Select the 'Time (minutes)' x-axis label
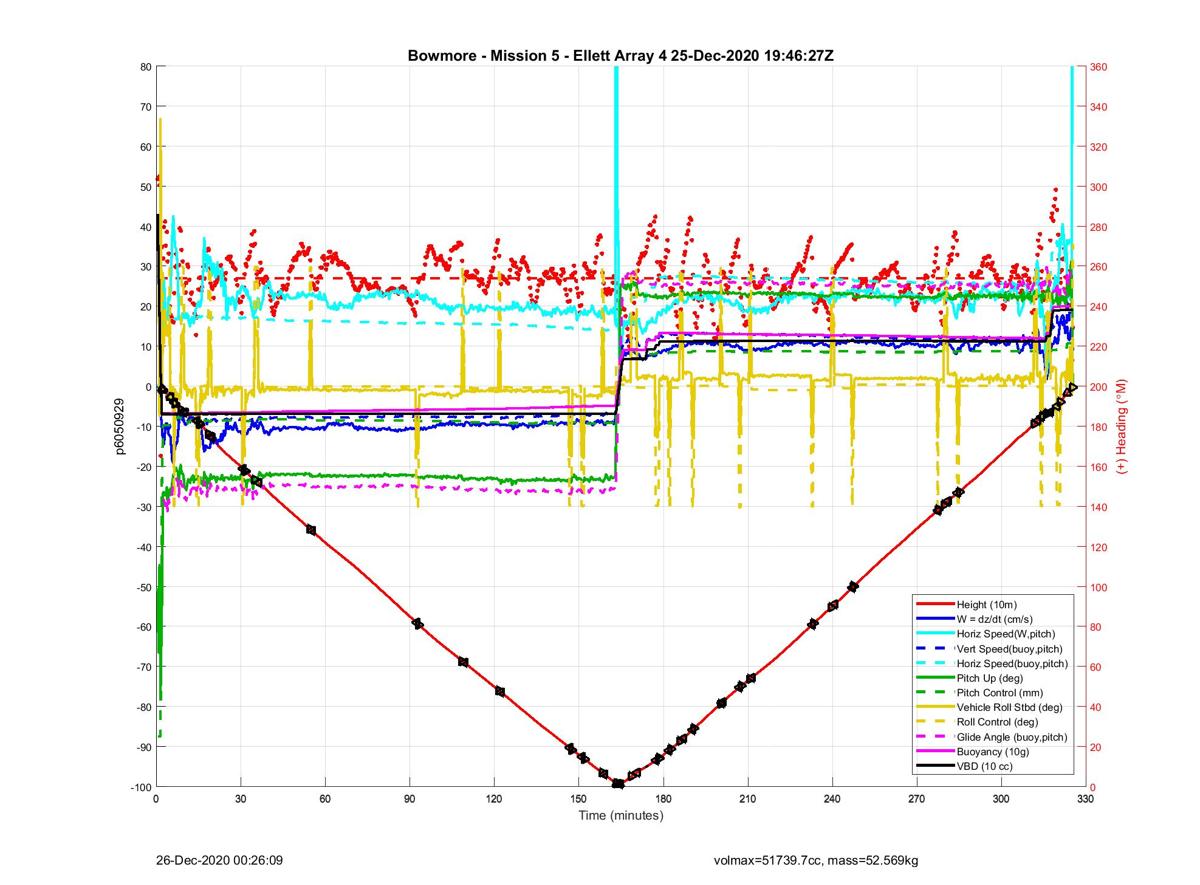This screenshot has width=1200, height=885. [620, 816]
